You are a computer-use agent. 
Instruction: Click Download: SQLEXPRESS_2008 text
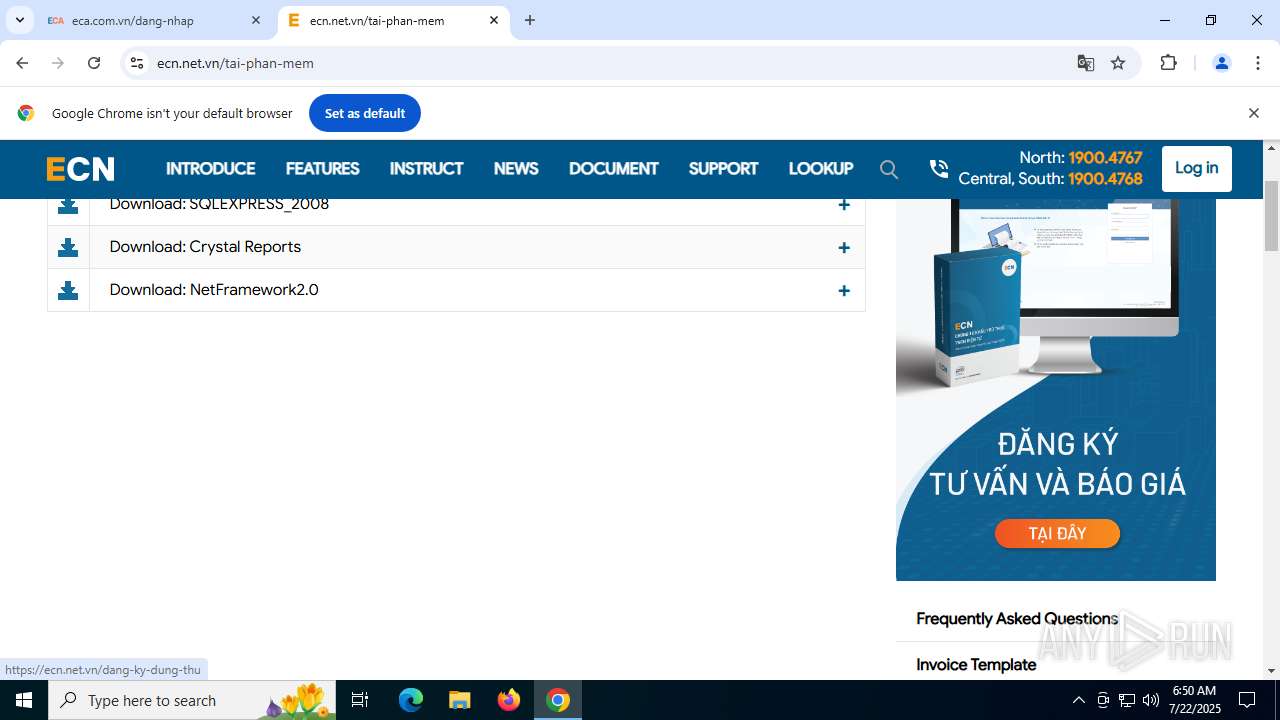click(x=219, y=205)
